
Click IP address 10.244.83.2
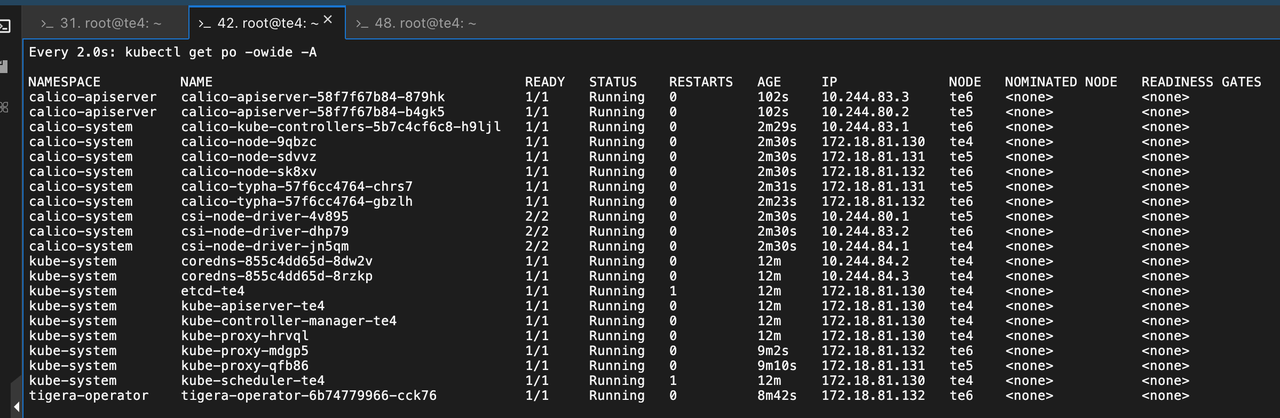point(865,232)
